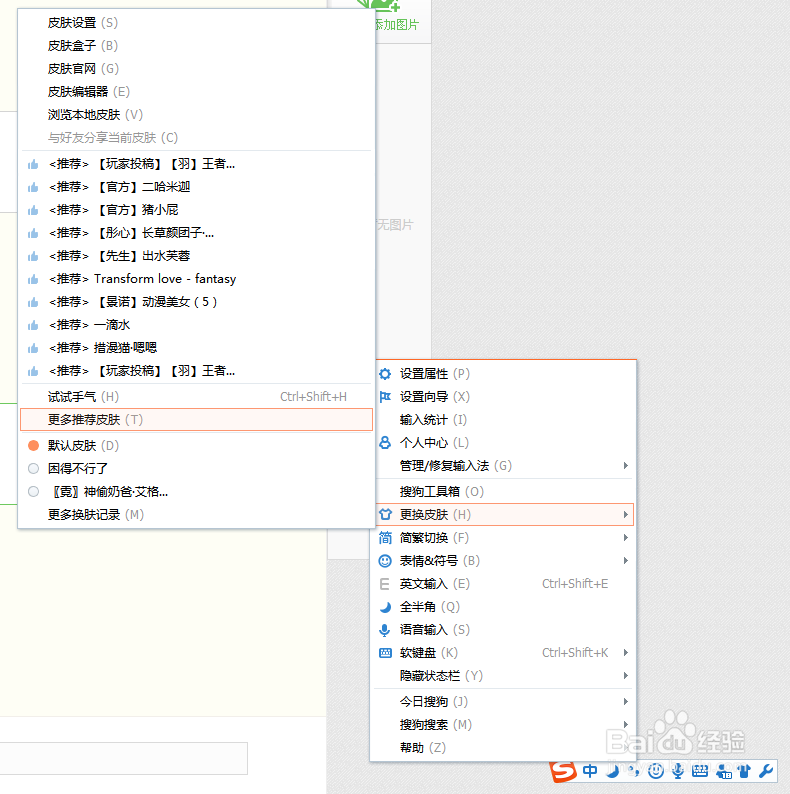Expand the 搜狗搜索 submenu arrow

point(626,725)
